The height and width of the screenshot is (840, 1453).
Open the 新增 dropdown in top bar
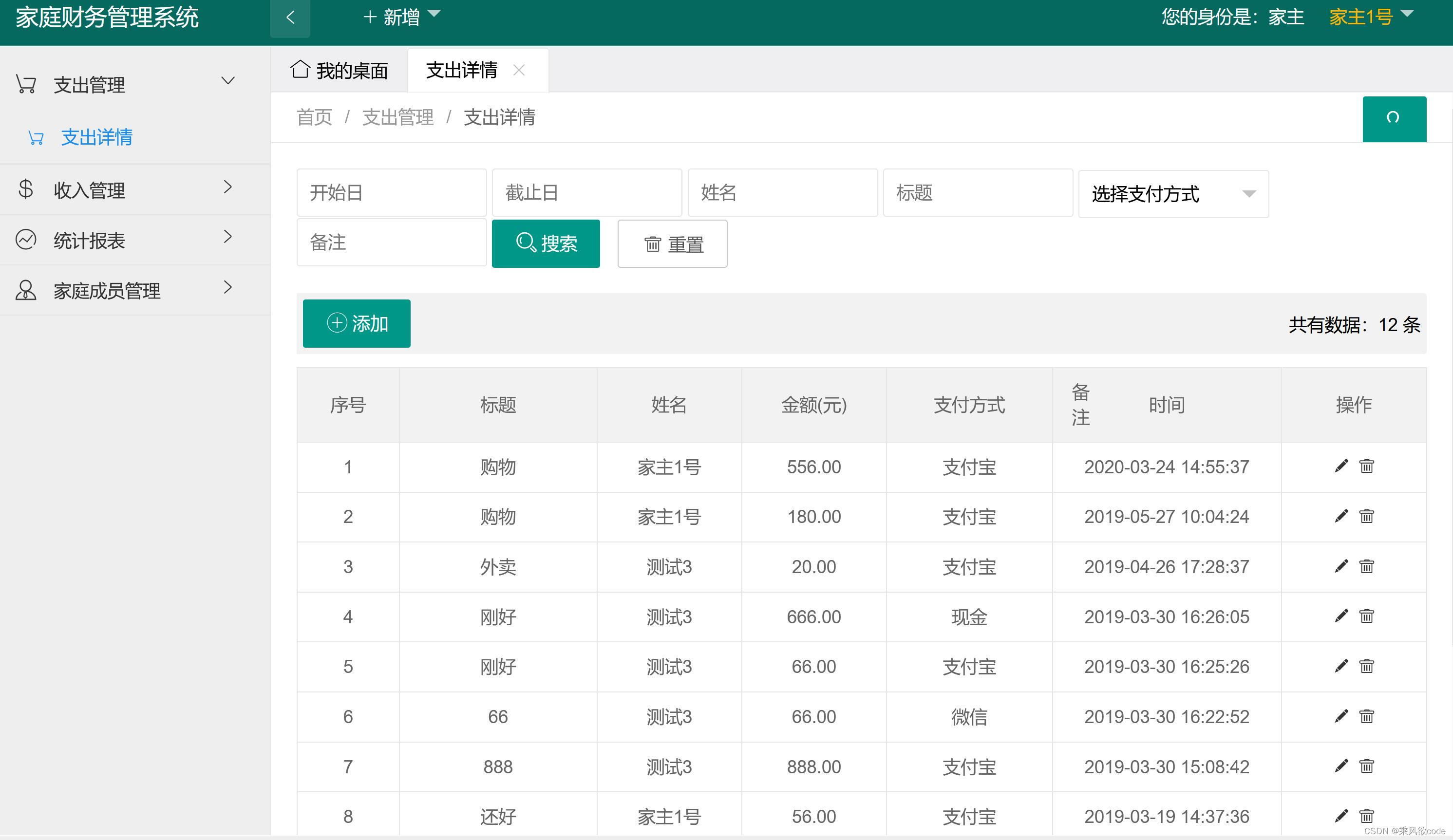(402, 18)
